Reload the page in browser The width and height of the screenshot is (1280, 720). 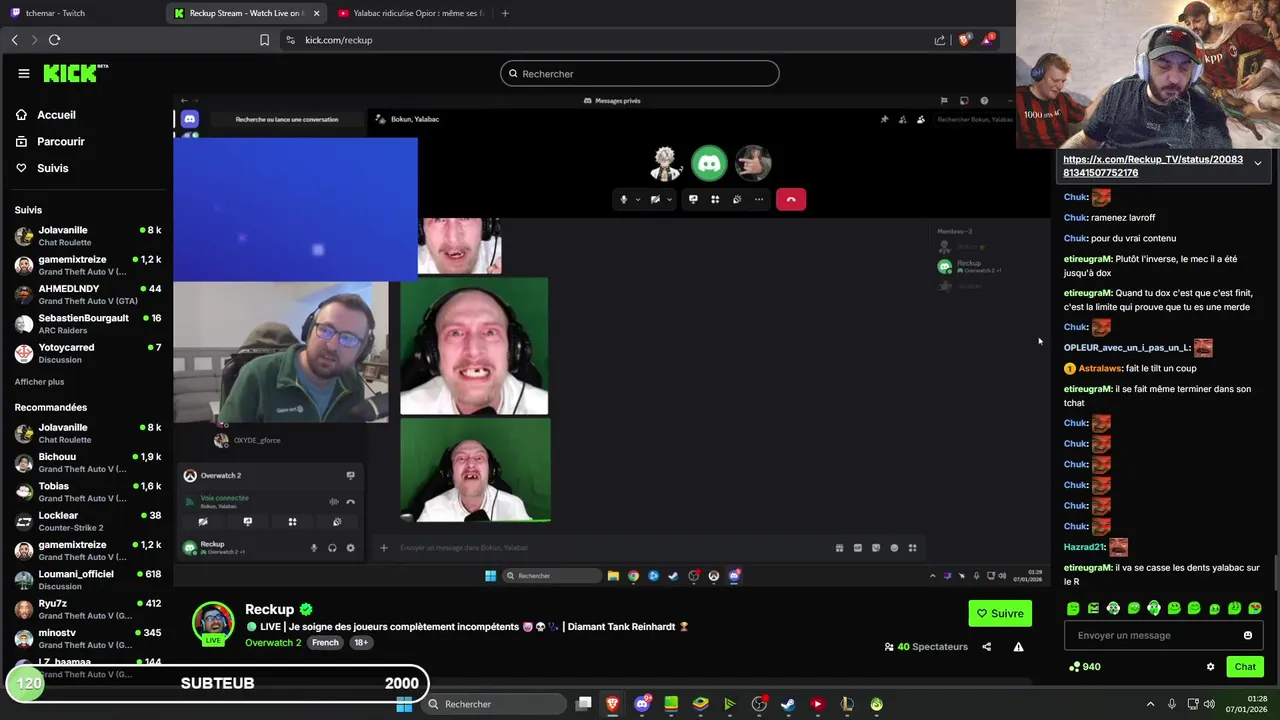[x=54, y=40]
